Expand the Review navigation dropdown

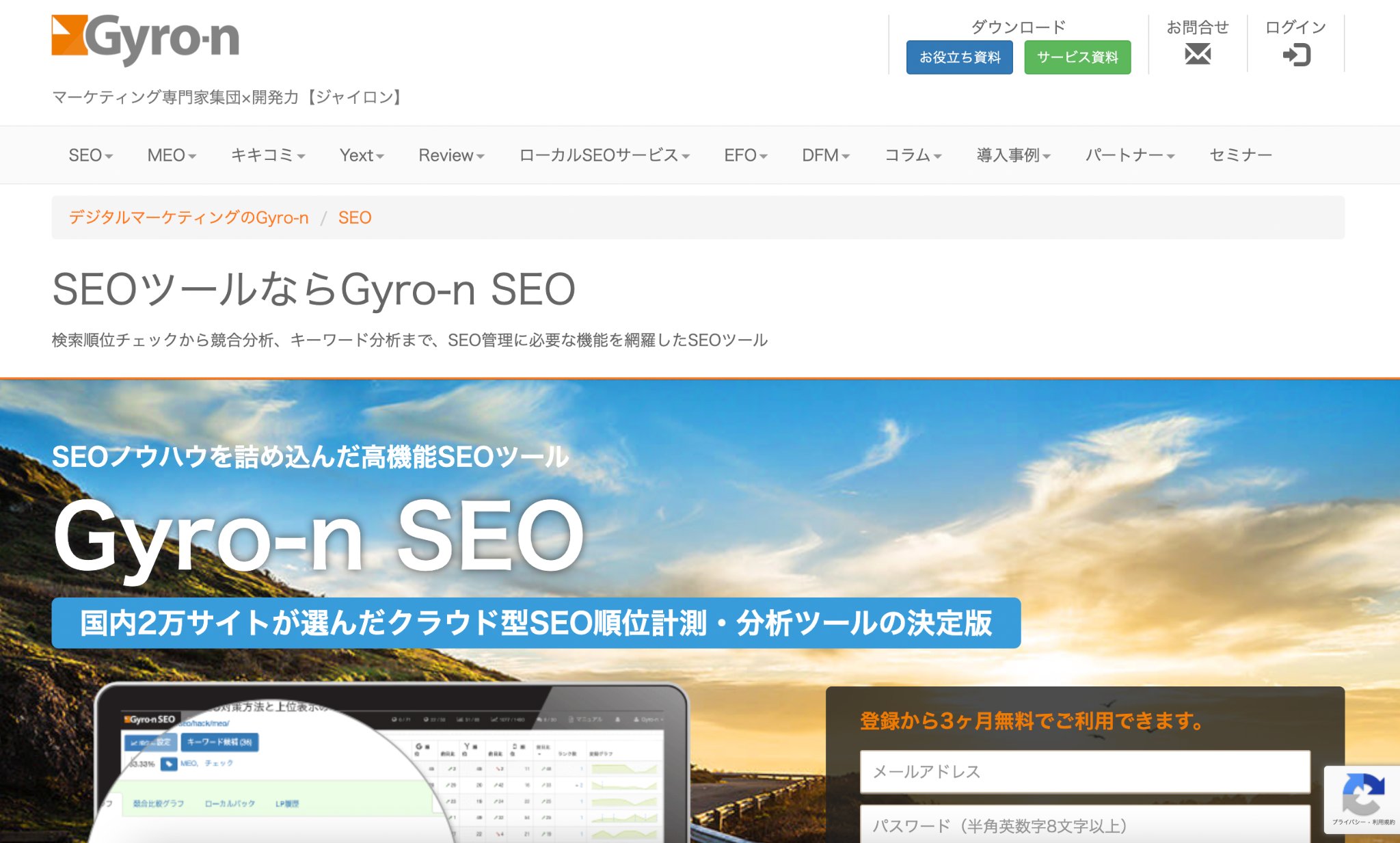pyautogui.click(x=451, y=155)
